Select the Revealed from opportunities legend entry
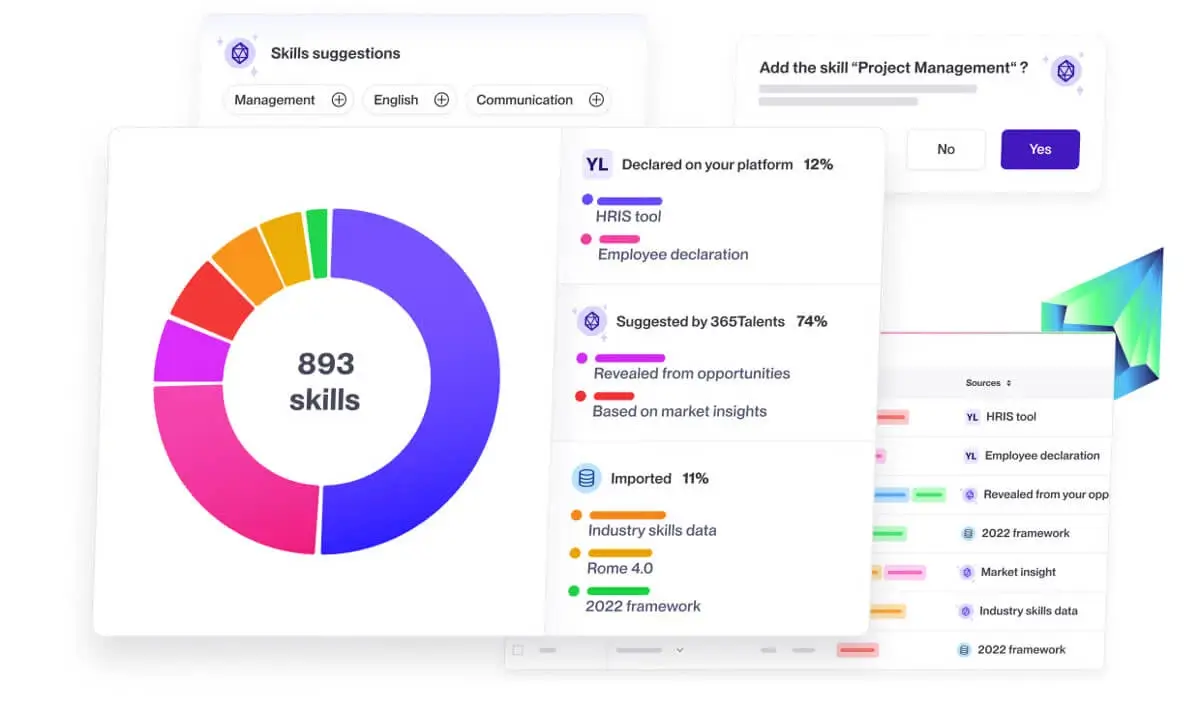The height and width of the screenshot is (714, 1200). pyautogui.click(x=693, y=373)
